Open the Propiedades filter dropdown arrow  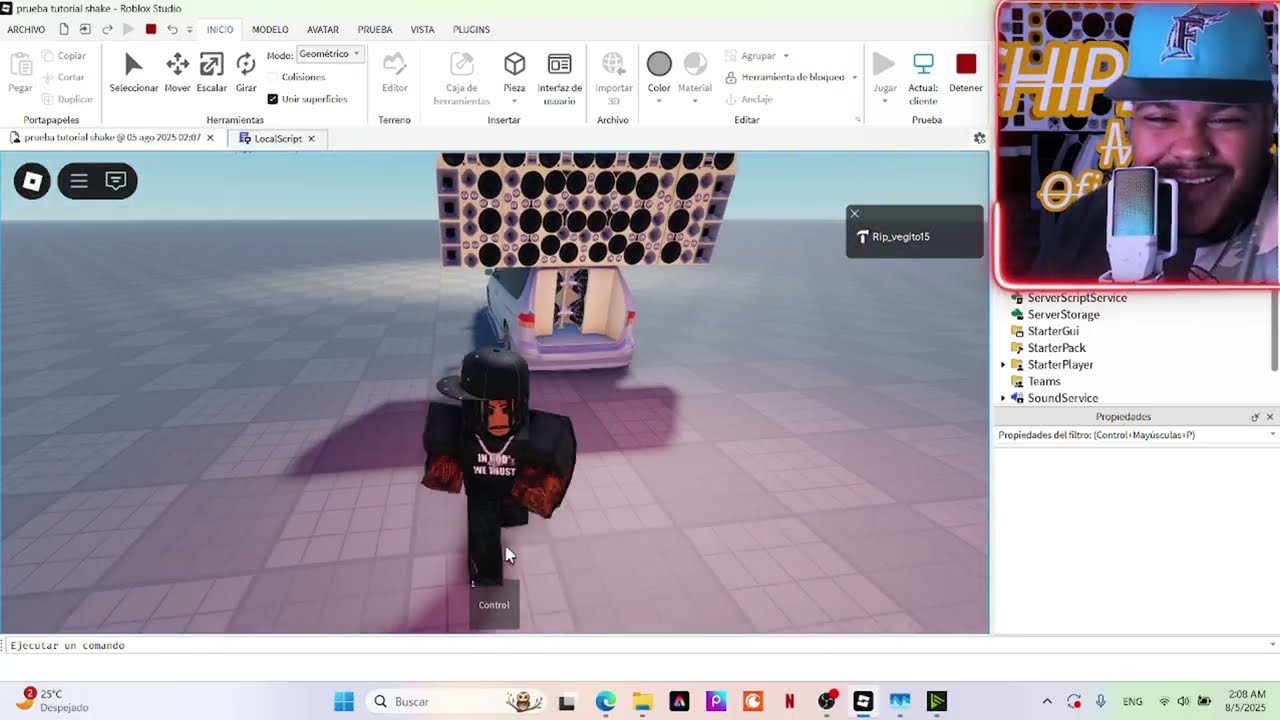tap(1272, 435)
